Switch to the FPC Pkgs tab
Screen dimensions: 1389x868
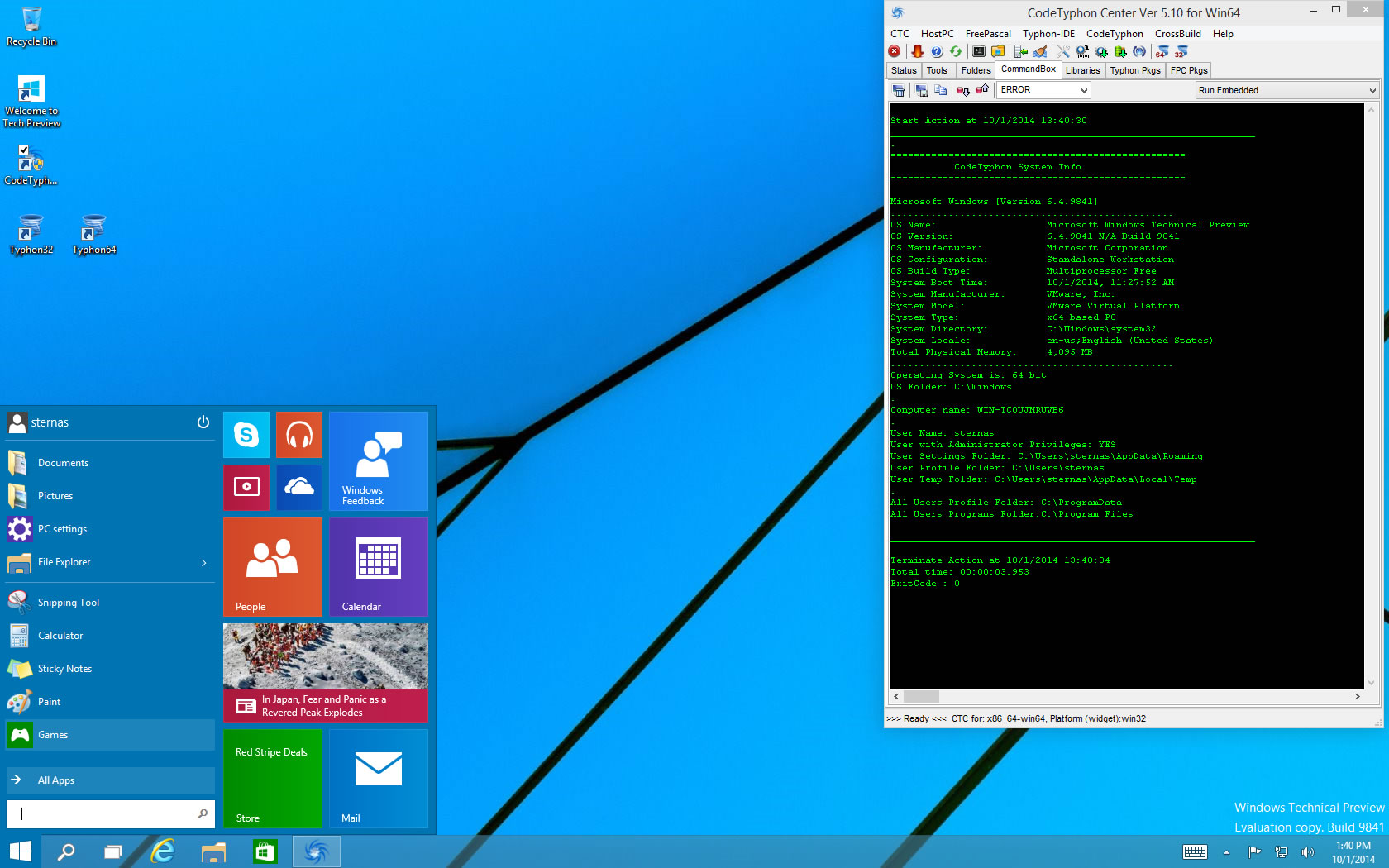tap(1189, 70)
